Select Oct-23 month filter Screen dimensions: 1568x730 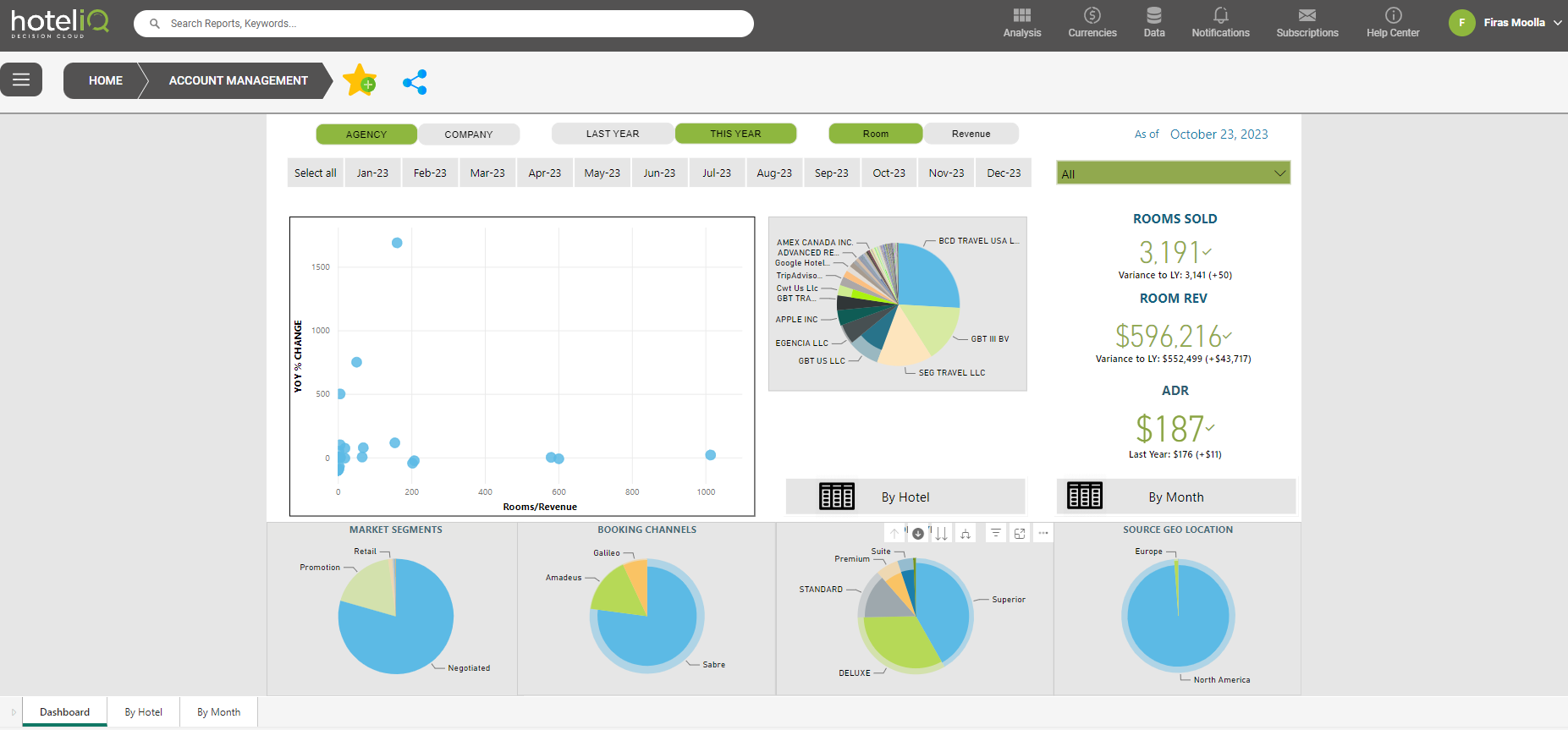[x=889, y=173]
